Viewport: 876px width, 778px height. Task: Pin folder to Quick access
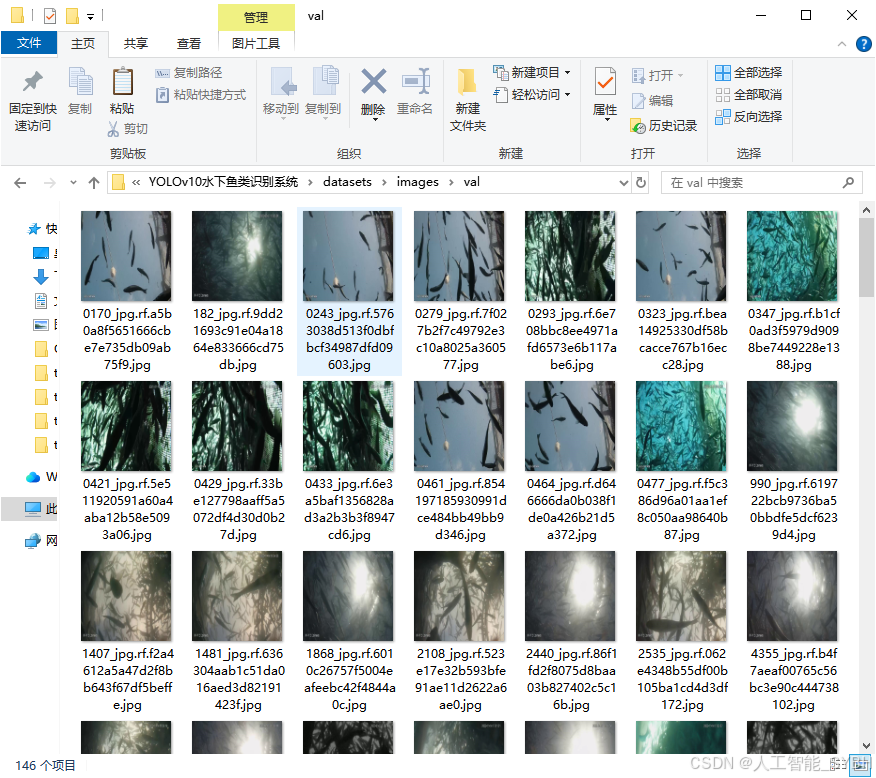(33, 101)
